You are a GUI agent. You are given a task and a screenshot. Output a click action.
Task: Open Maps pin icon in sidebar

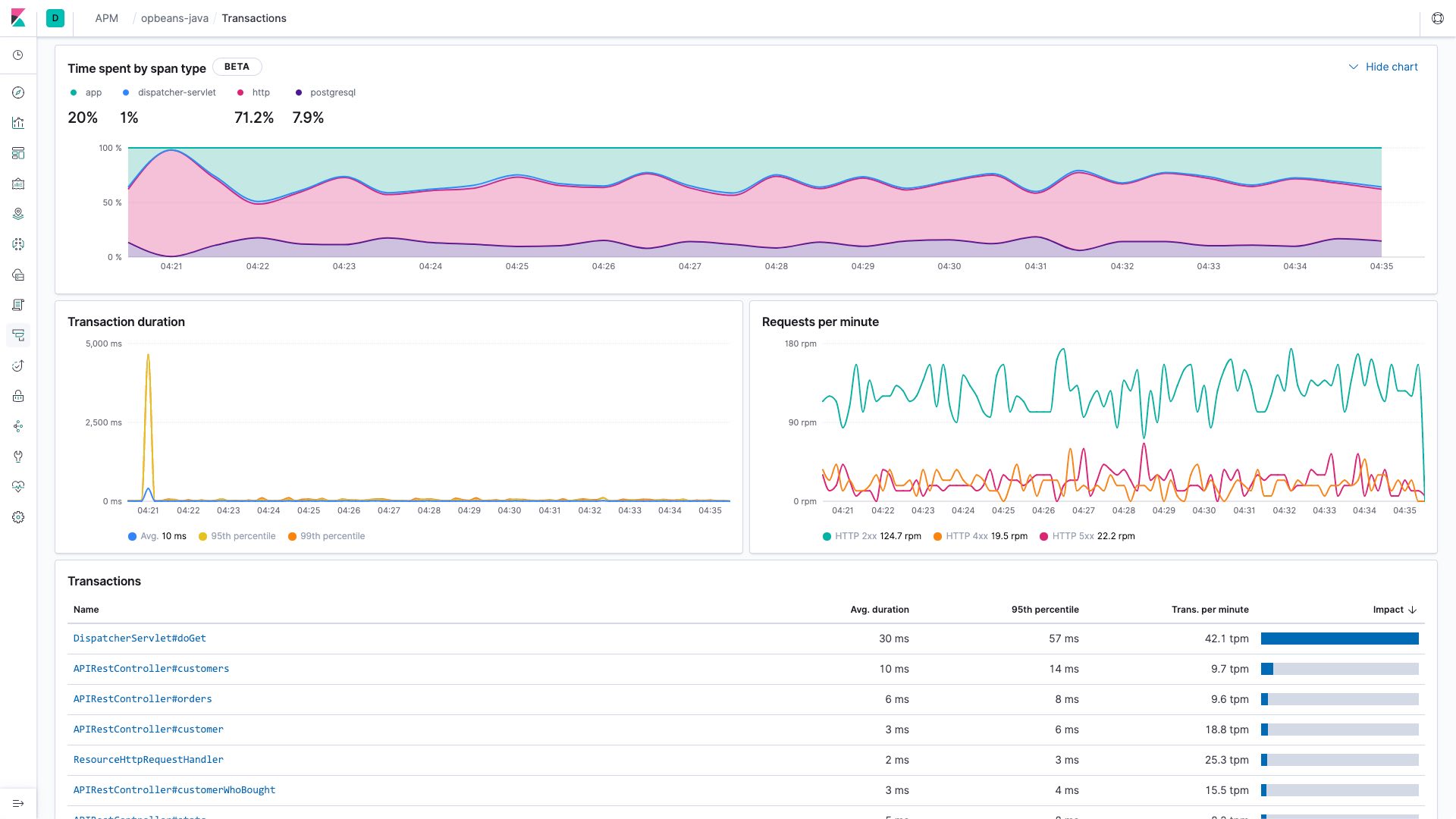(x=18, y=214)
